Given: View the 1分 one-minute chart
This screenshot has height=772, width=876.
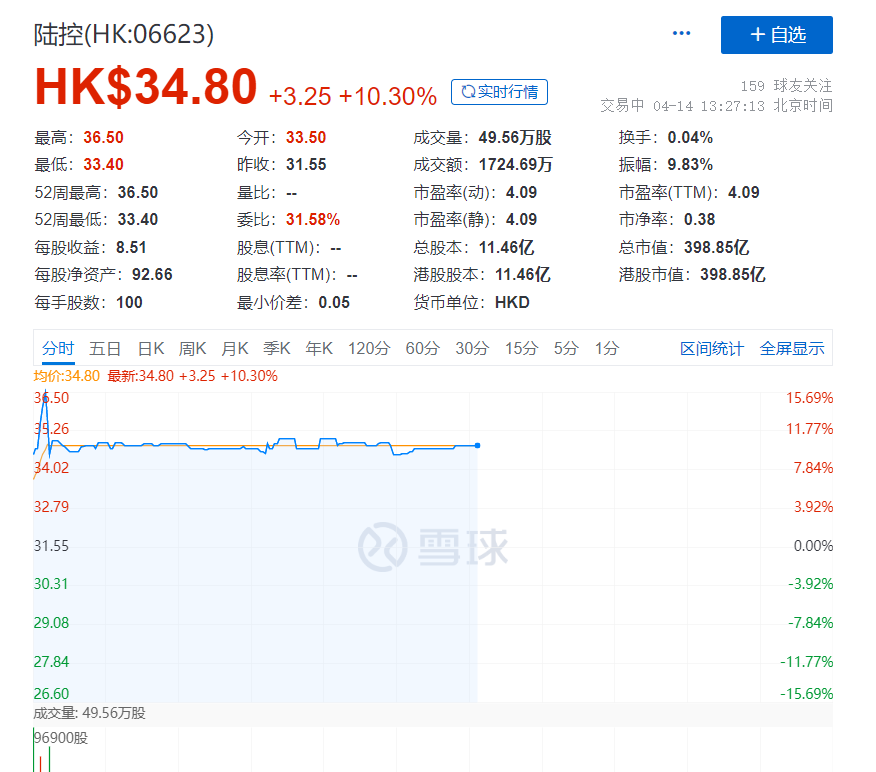Looking at the screenshot, I should coord(606,349).
